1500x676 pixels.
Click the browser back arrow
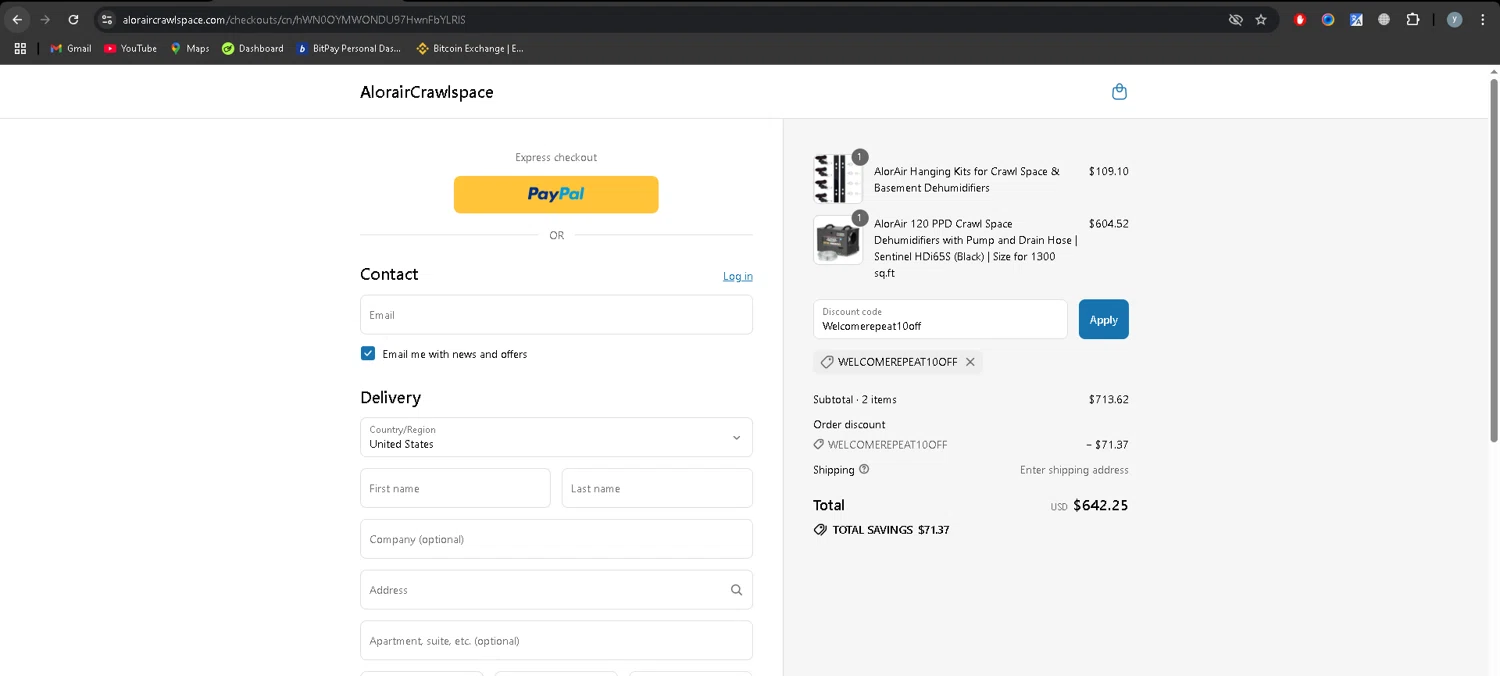17,19
